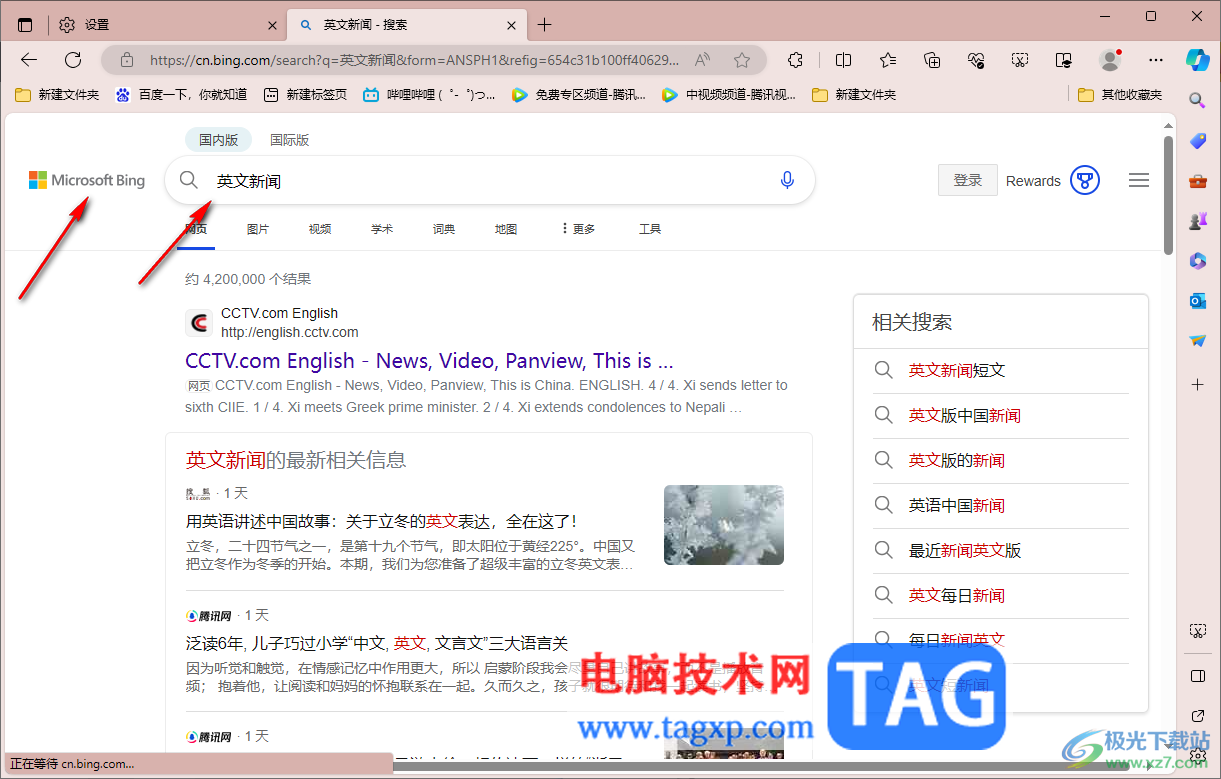Open the http://english.cctv.com URL link
1221x779 pixels.
pyautogui.click(x=289, y=332)
